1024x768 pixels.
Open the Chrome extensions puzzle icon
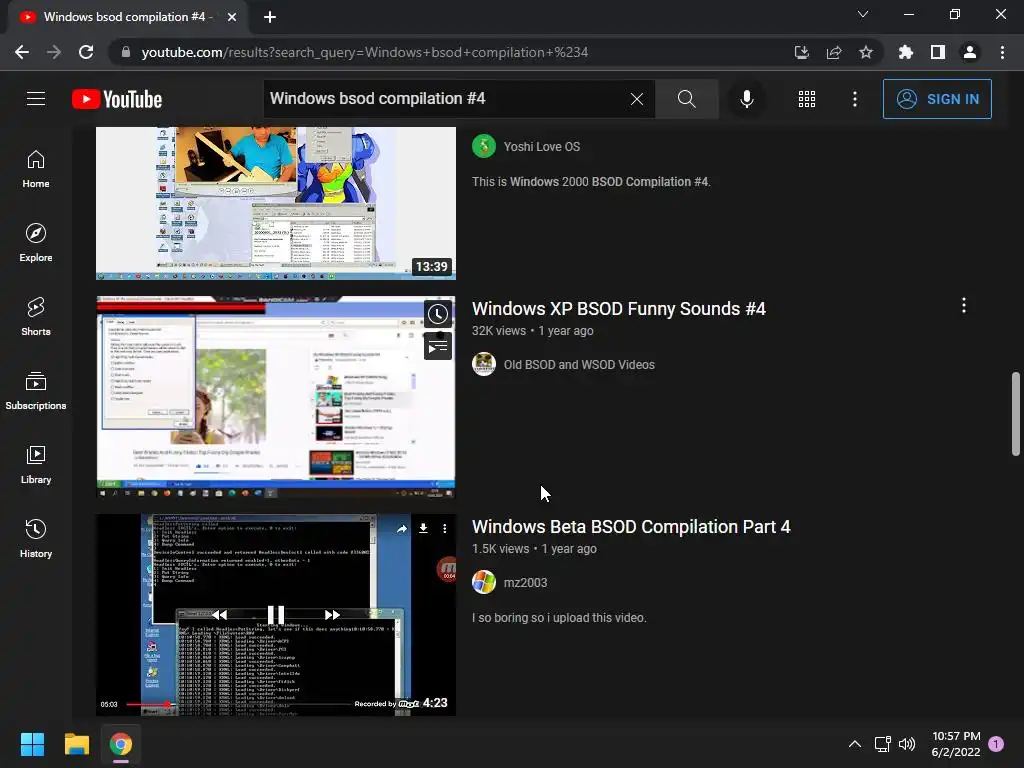(x=906, y=52)
